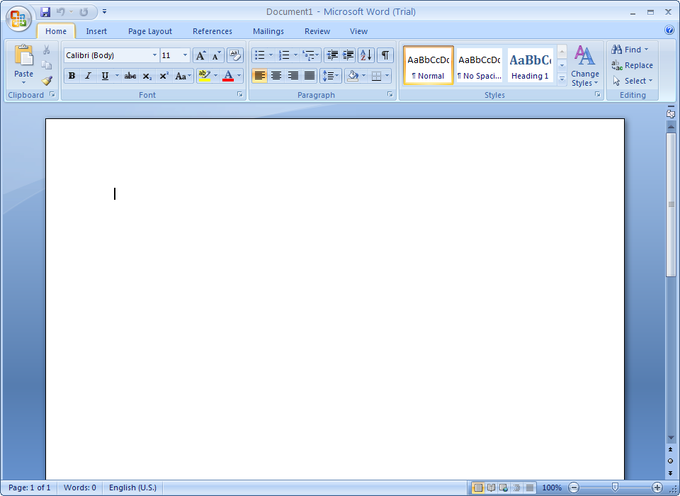Center align the text
Image resolution: width=680 pixels, height=496 pixels.
(x=276, y=76)
